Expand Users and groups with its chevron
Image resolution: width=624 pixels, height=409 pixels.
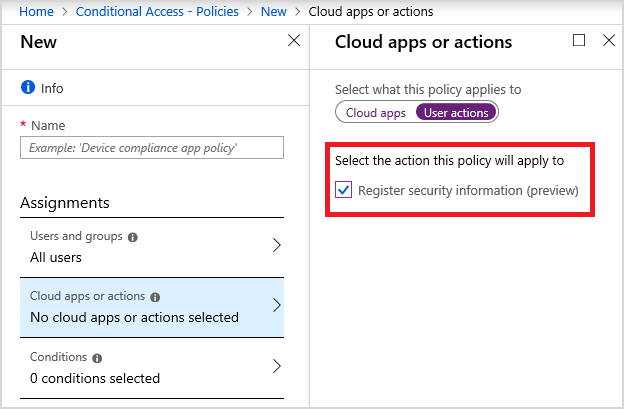coord(276,246)
